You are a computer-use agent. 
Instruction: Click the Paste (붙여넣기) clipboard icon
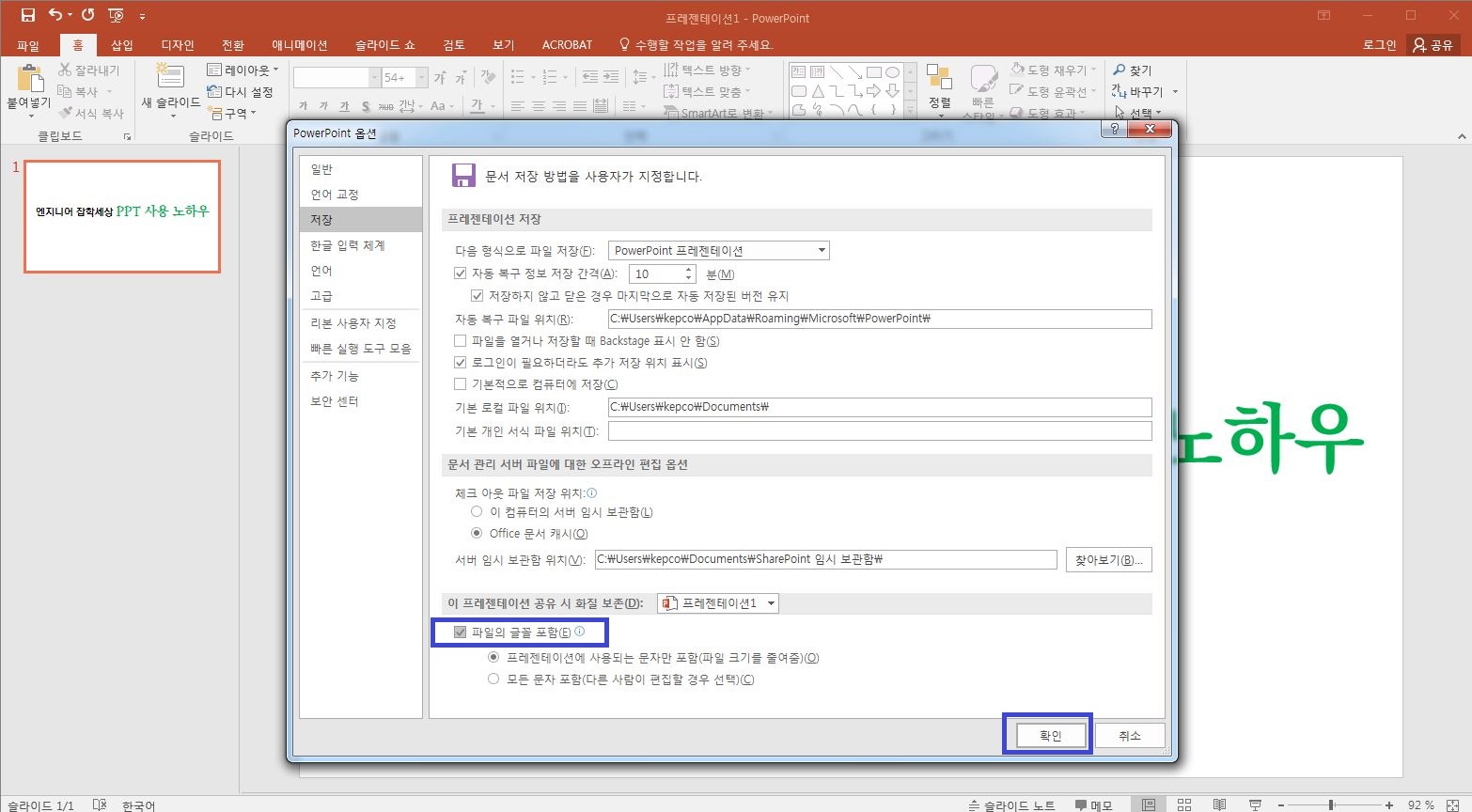pos(29,79)
